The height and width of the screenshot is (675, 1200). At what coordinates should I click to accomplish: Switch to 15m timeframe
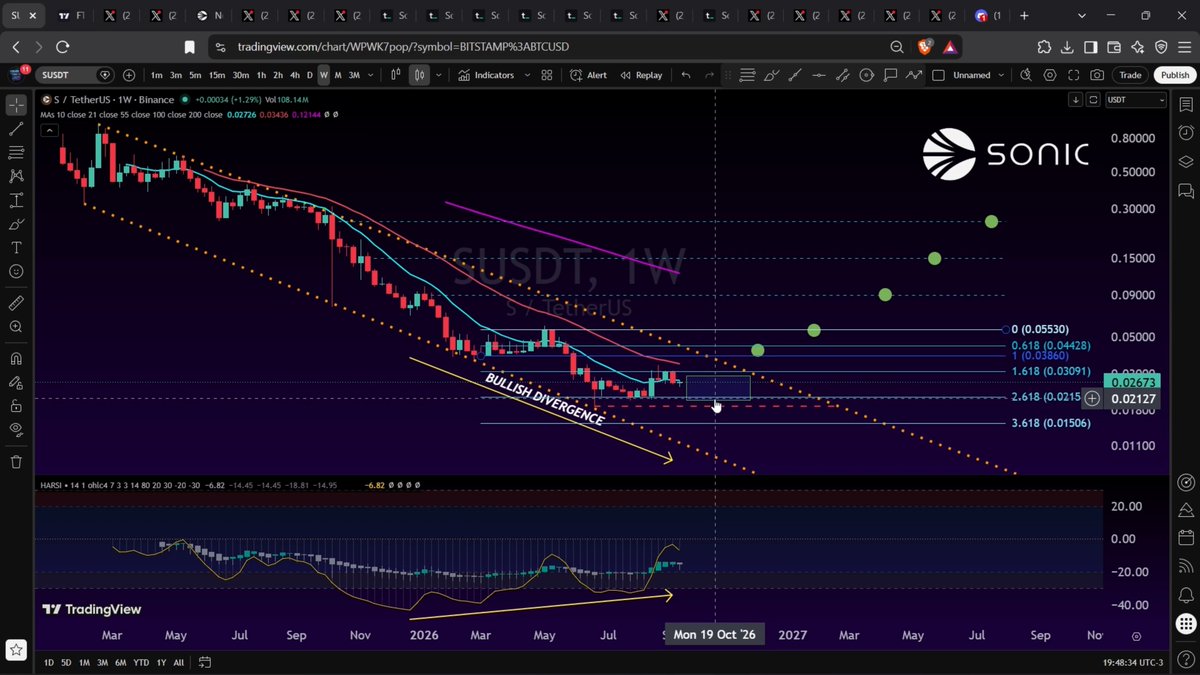pos(217,75)
